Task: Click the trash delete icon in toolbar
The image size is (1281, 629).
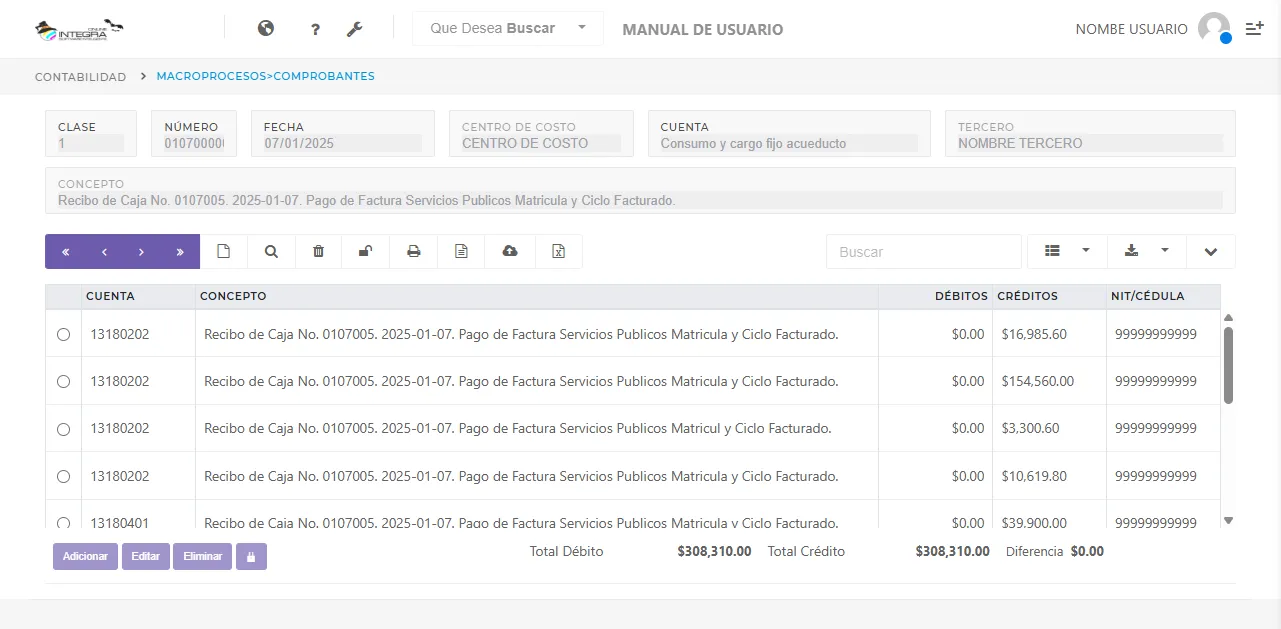Action: [318, 252]
